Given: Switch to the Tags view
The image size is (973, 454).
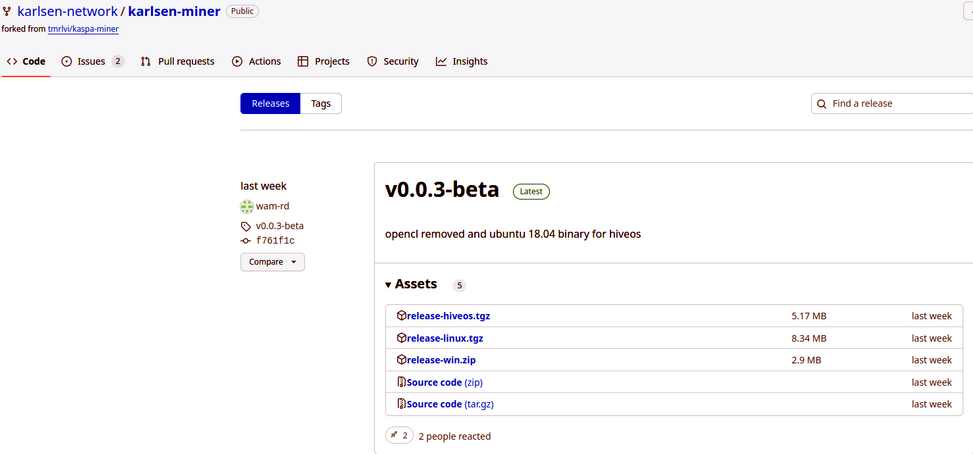Looking at the screenshot, I should (x=321, y=104).
